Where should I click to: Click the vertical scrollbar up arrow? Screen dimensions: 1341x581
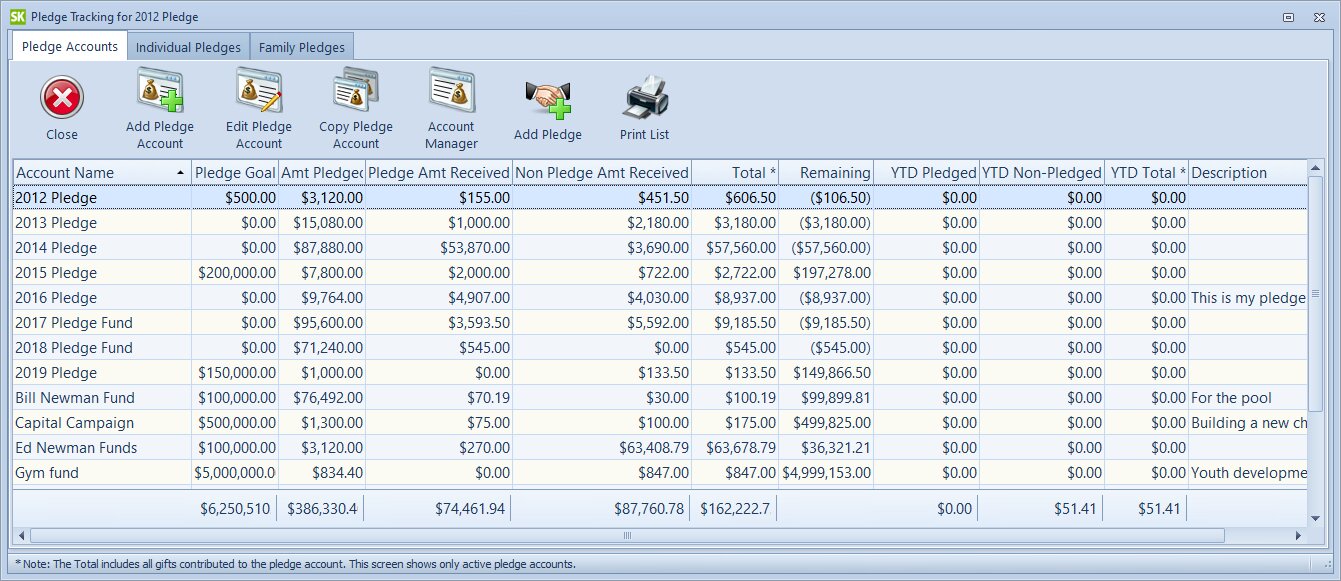(x=1315, y=169)
